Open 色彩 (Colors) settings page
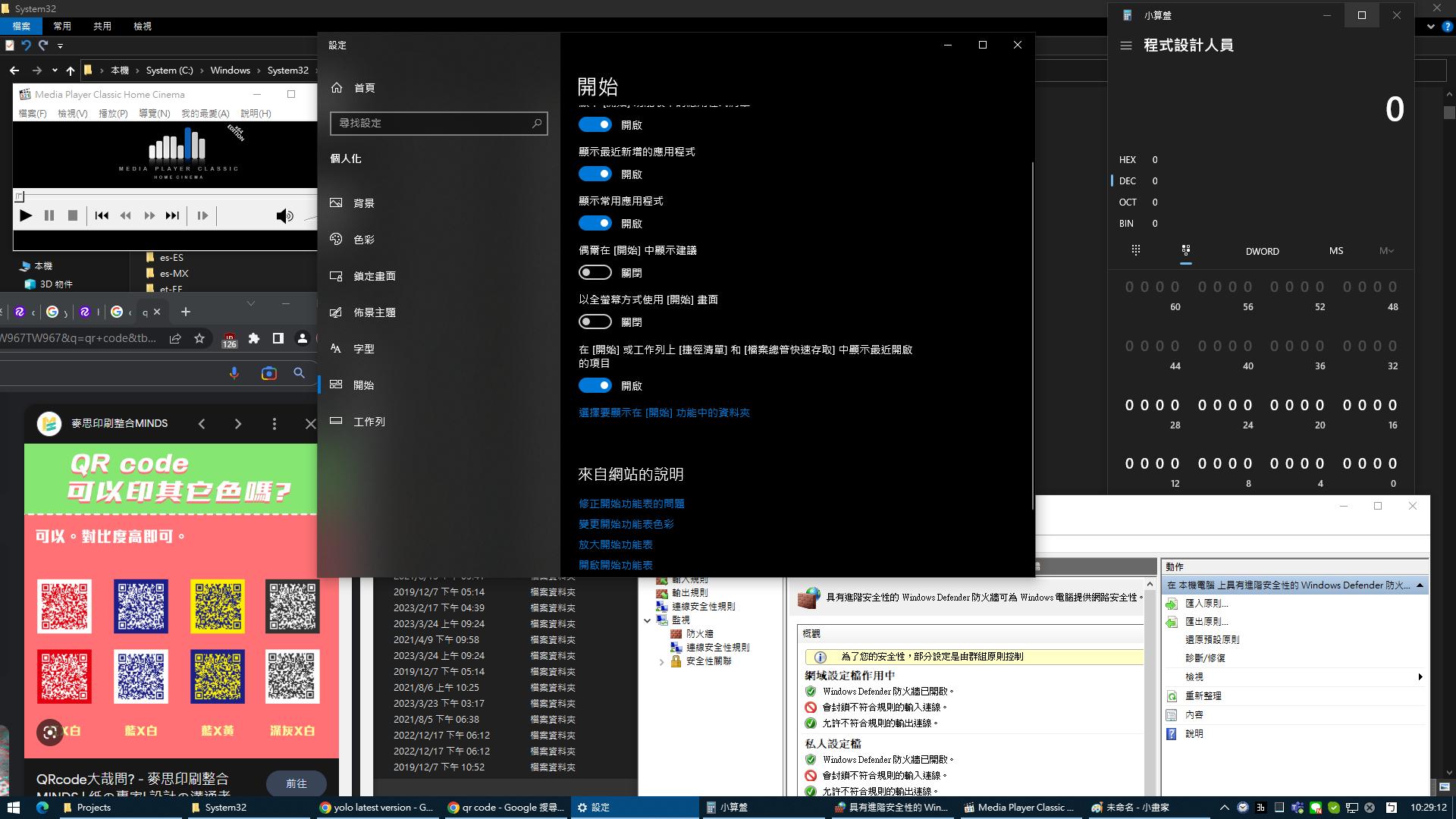This screenshot has height=819, width=1456. click(438, 240)
